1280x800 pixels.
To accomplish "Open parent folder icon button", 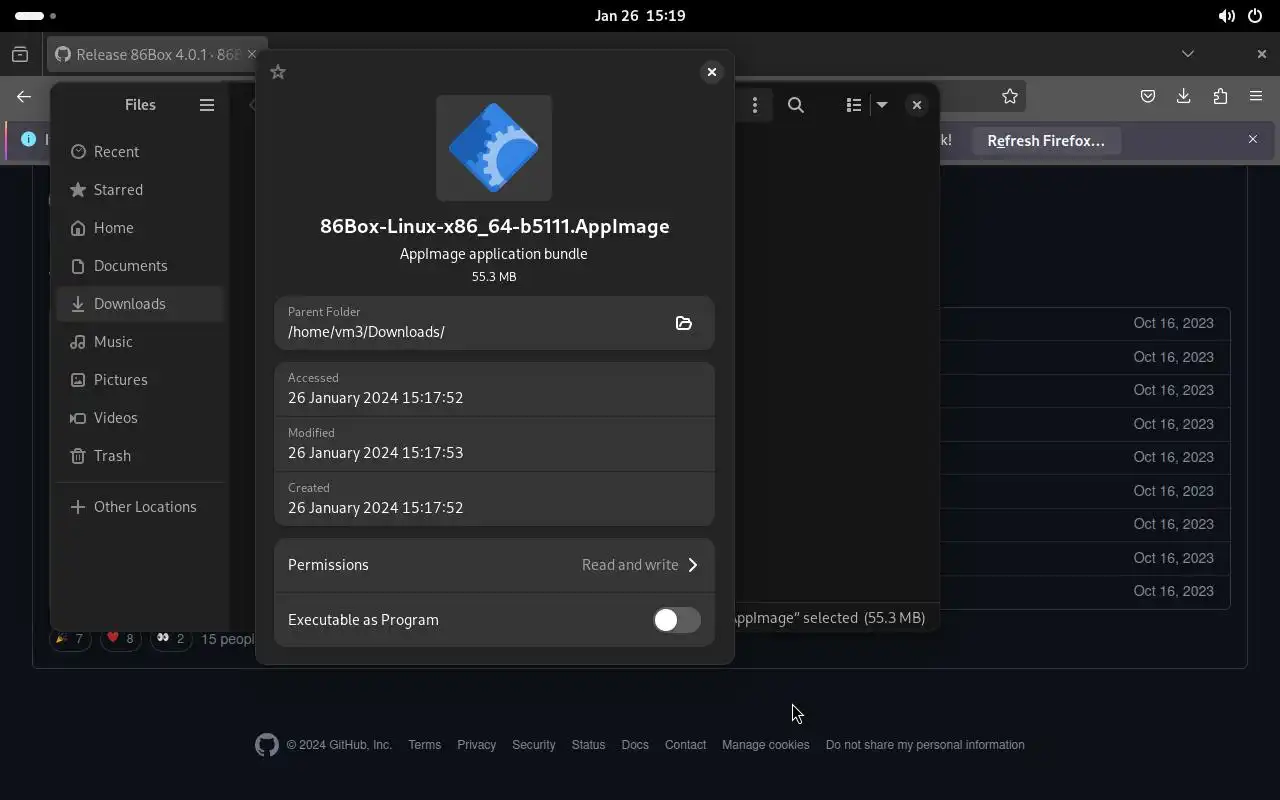I will click(684, 323).
